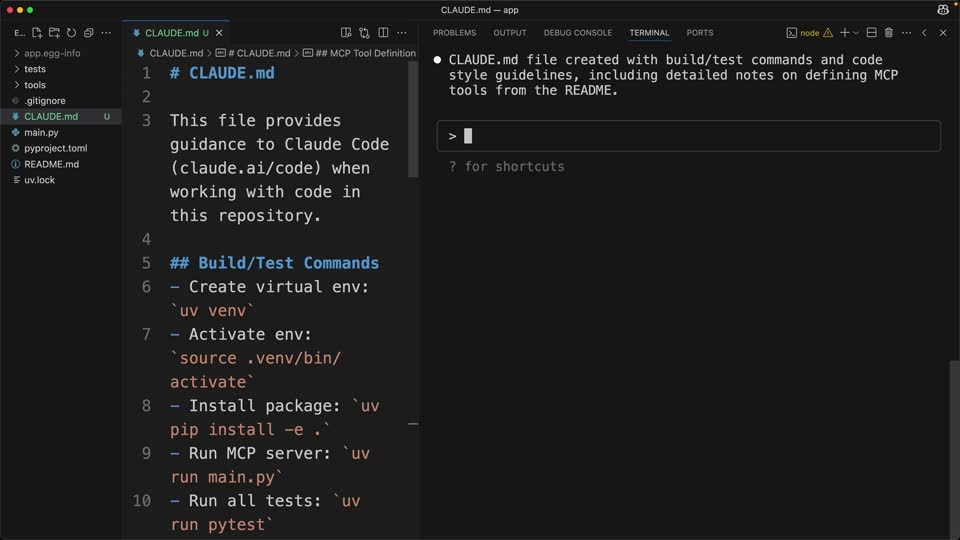Split the terminal panel
The height and width of the screenshot is (540, 960).
[871, 33]
